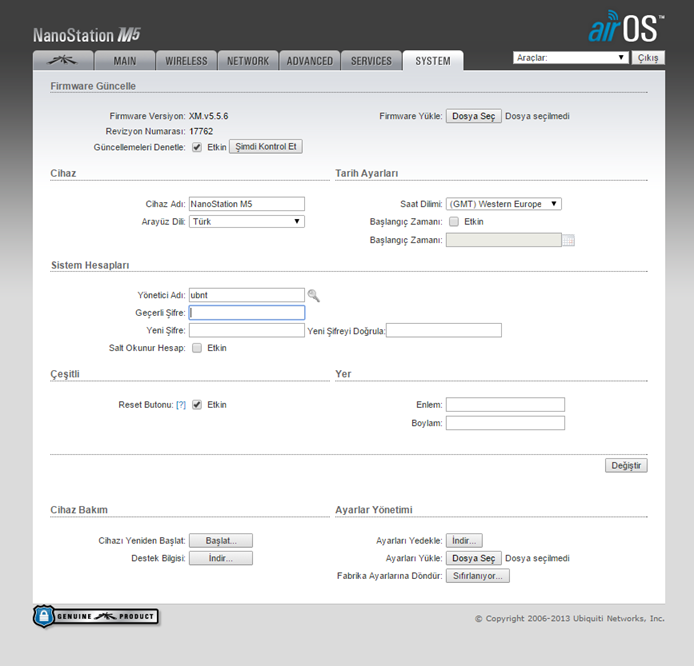
Task: Click Şimdi Kontrol Et button
Action: click(266, 146)
